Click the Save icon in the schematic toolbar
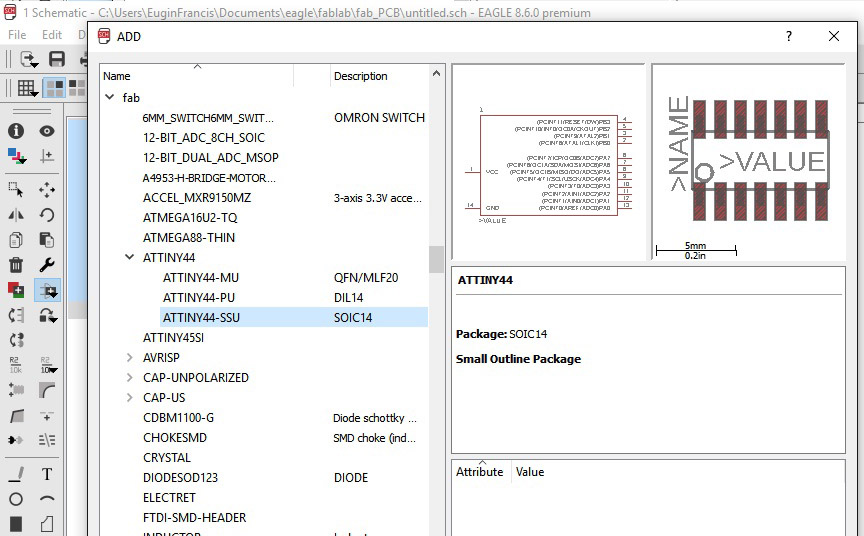 point(57,58)
